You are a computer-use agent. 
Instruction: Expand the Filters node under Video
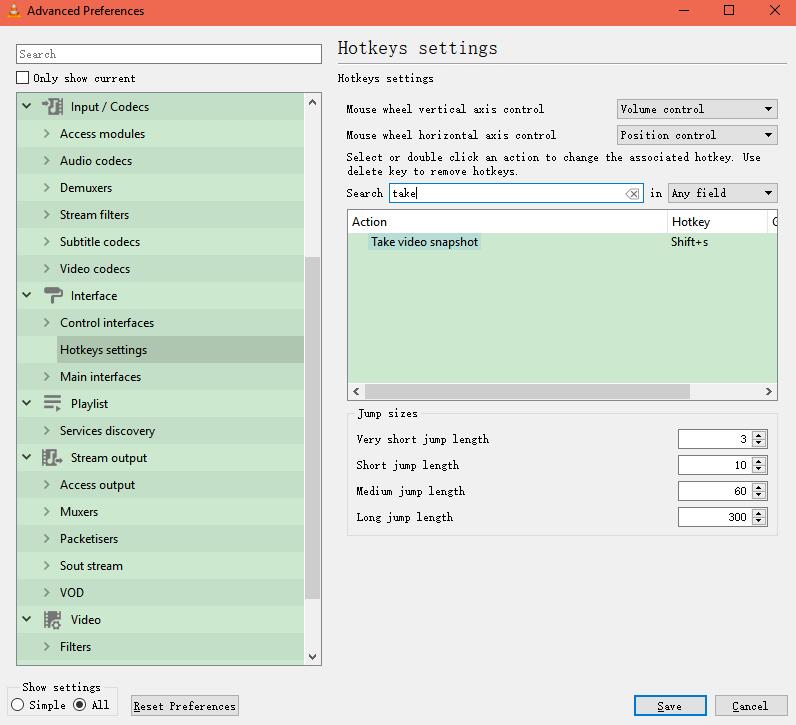point(47,646)
